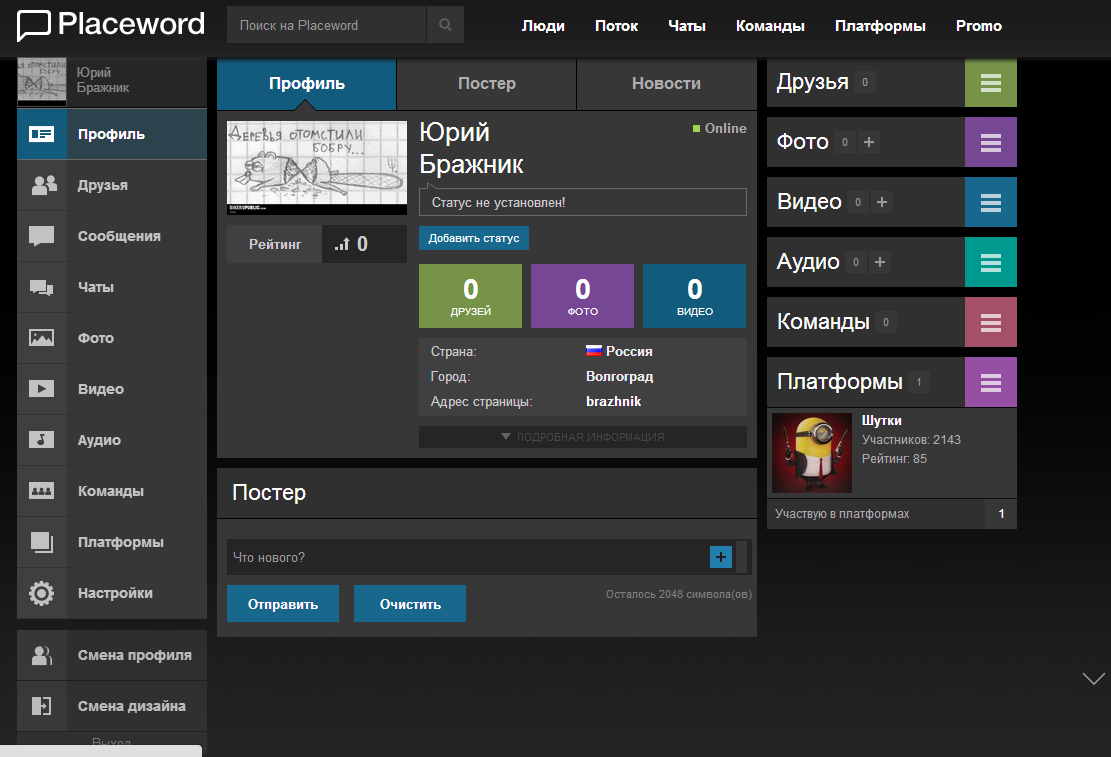
Task: Open the teal Аудио panel menu
Action: 991,262
